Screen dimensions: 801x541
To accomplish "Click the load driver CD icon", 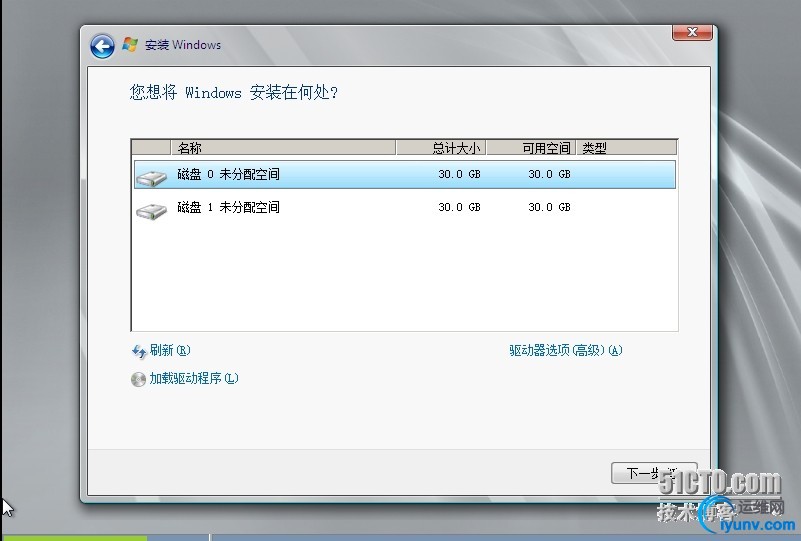I will pyautogui.click(x=138, y=379).
